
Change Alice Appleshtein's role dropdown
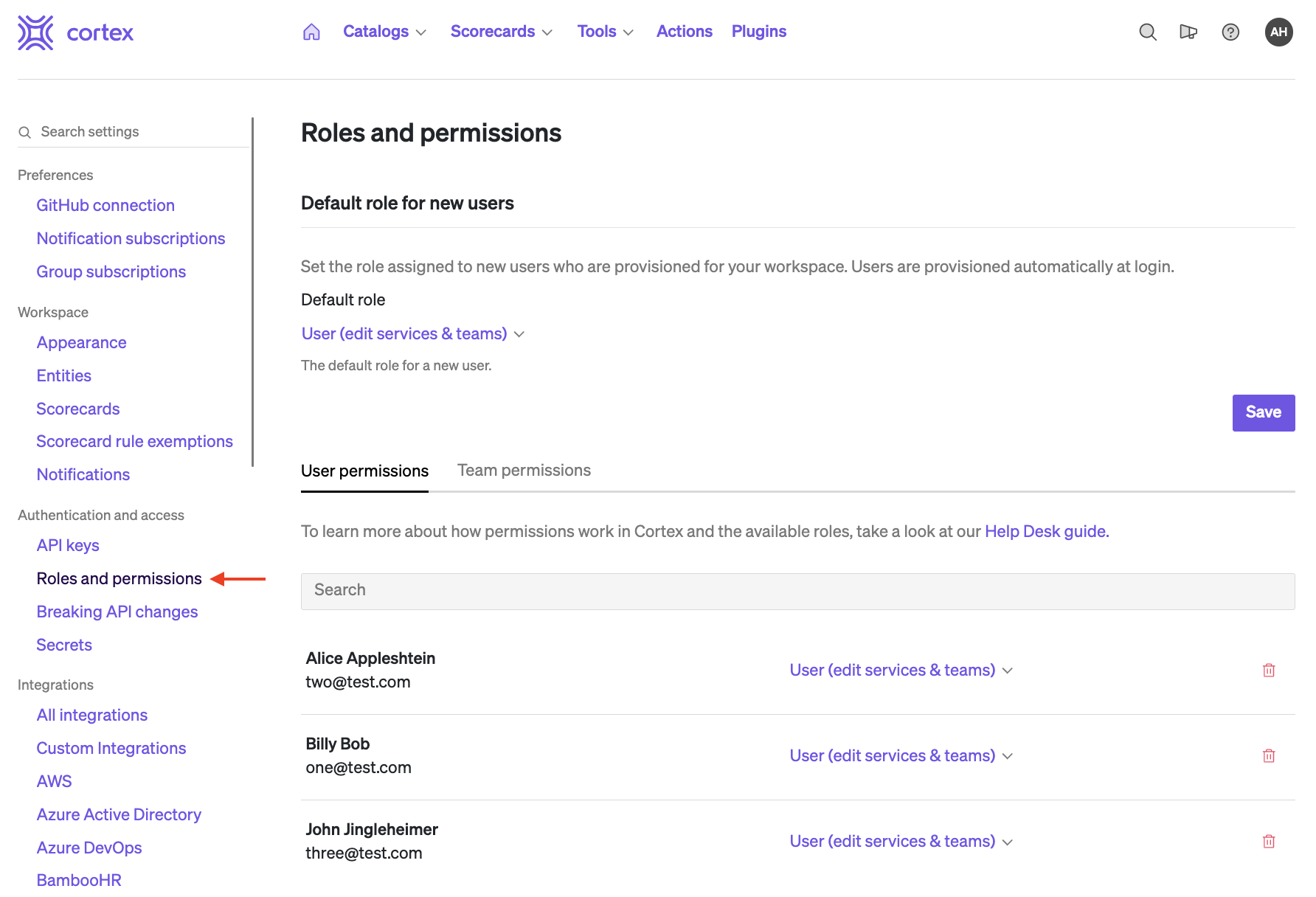coord(901,670)
